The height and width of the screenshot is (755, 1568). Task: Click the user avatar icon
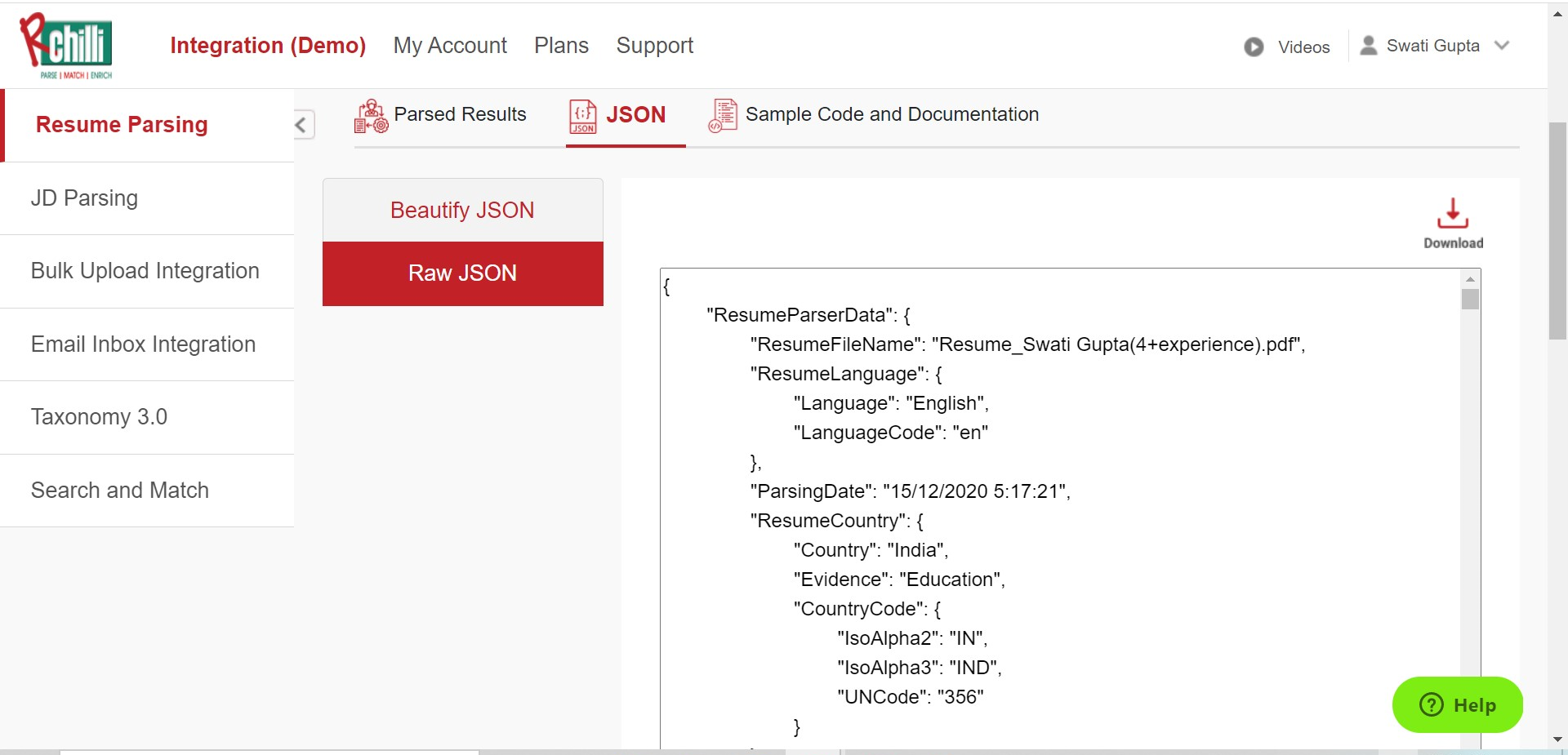1369,46
